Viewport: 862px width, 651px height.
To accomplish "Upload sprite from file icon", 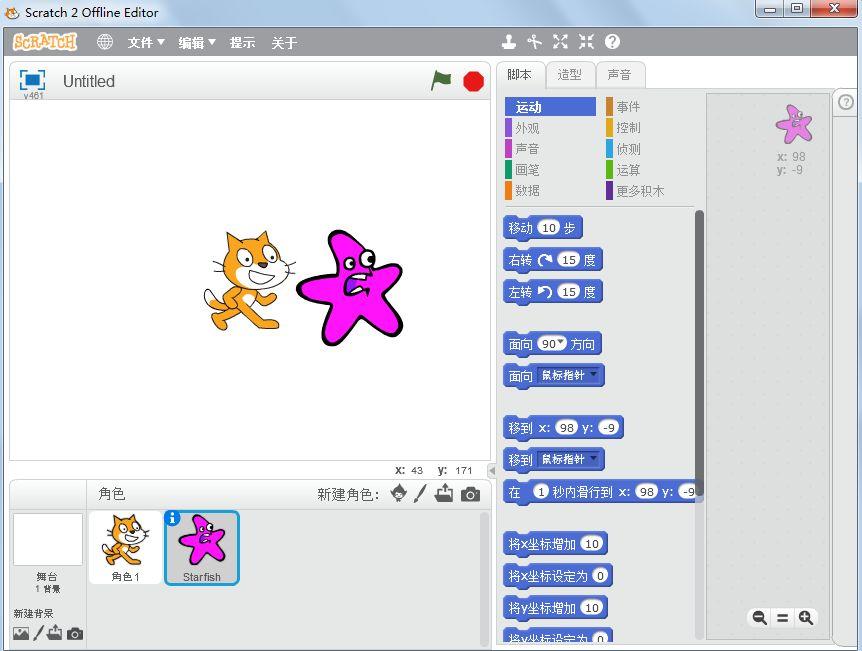I will (444, 494).
